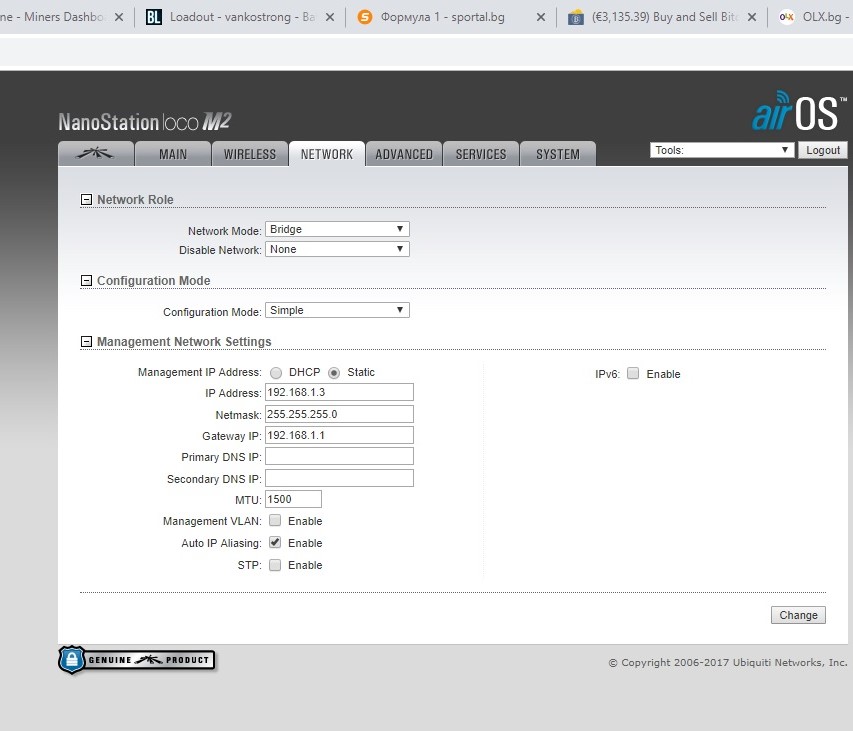Select the NETWORK tab
The image size is (853, 731).
327,154
